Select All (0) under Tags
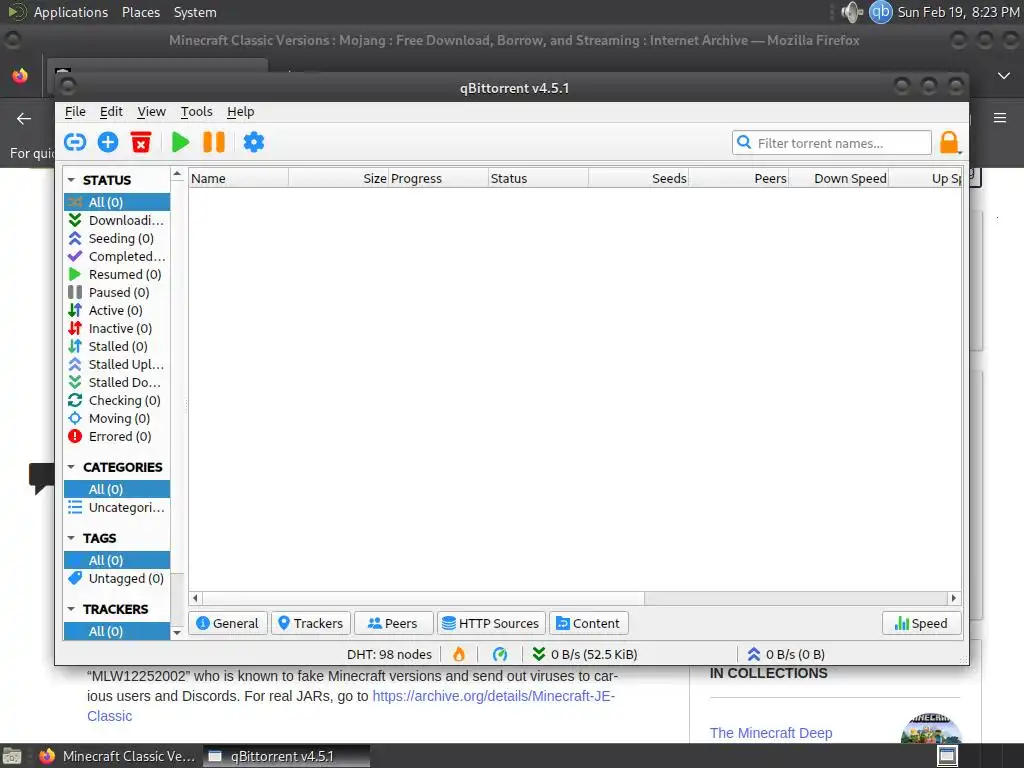This screenshot has height=768, width=1024. 117,560
